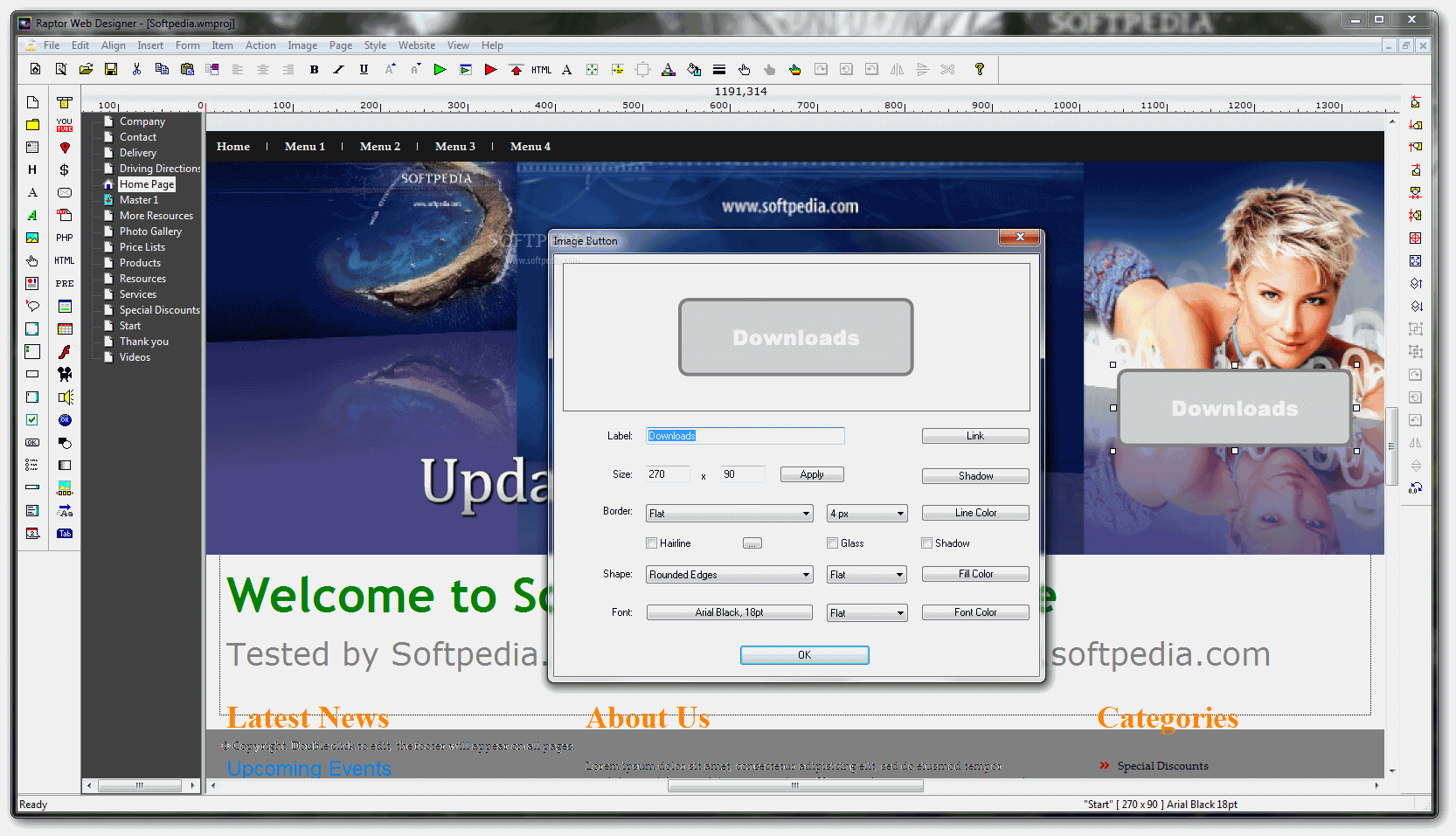The image size is (1456, 836).
Task: Click the green play preview icon
Action: click(440, 70)
